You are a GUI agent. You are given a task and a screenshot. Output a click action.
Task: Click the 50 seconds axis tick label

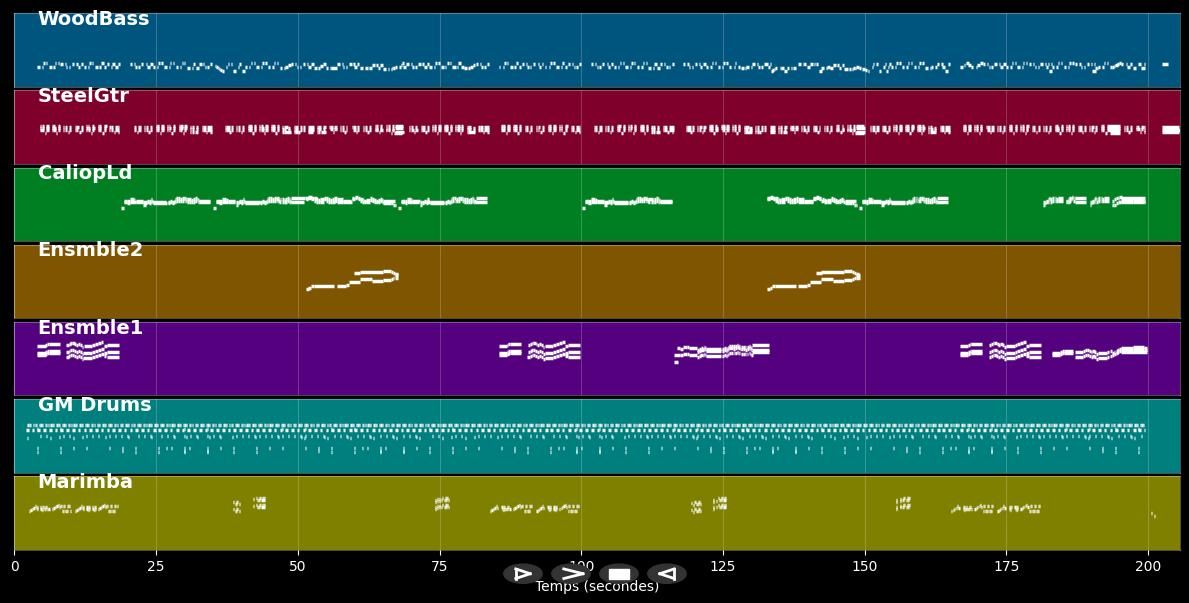coord(298,566)
